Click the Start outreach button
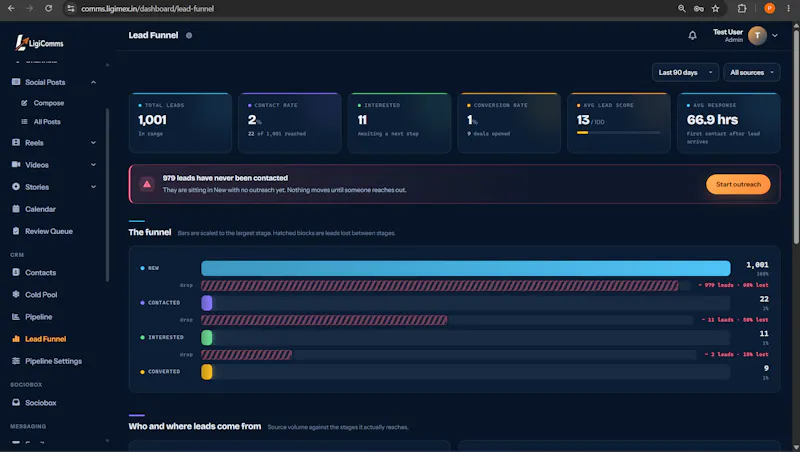Screen dimensions: 800x452 [738, 184]
